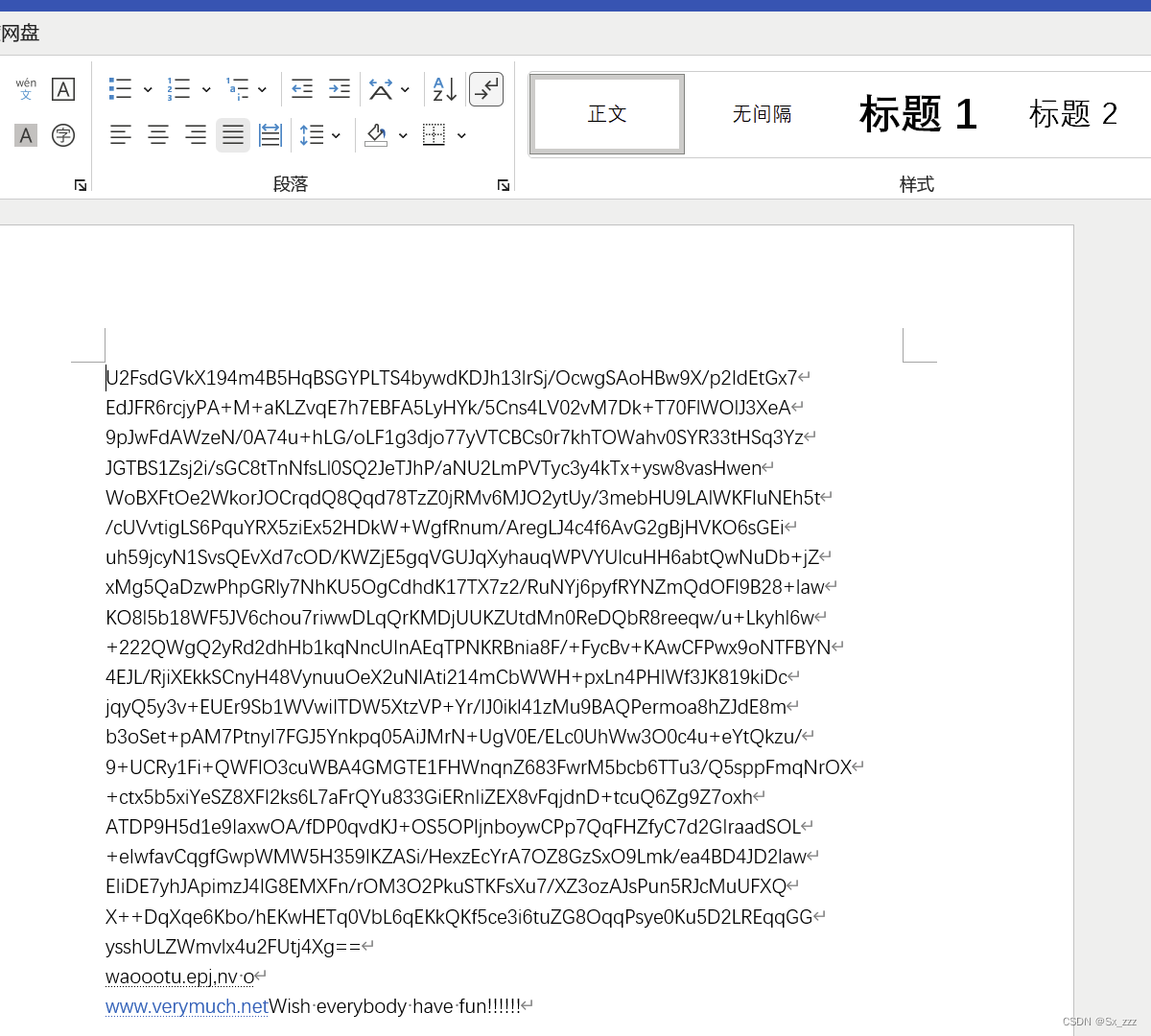
Task: Open font settings dialog launcher
Action: (81, 185)
